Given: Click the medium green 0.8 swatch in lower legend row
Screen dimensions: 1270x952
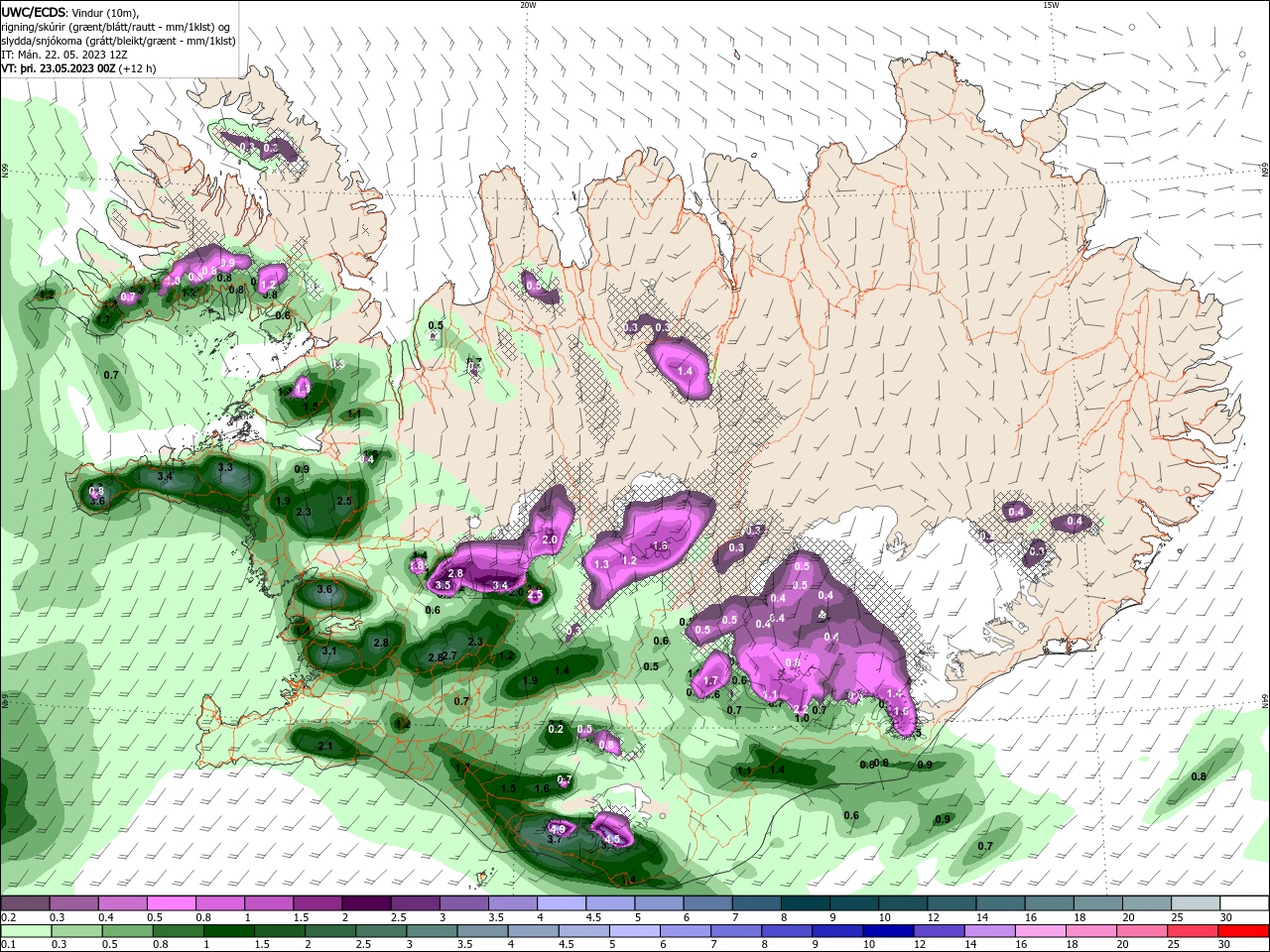Looking at the screenshot, I should [x=178, y=931].
